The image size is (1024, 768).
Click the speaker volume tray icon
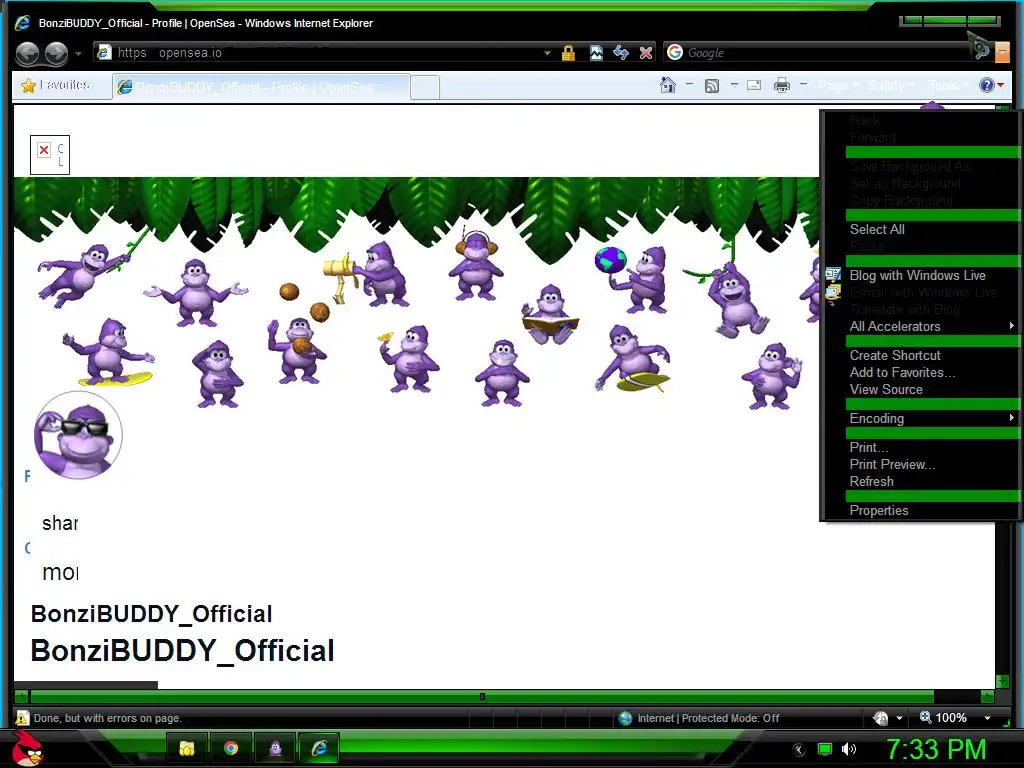tap(848, 749)
